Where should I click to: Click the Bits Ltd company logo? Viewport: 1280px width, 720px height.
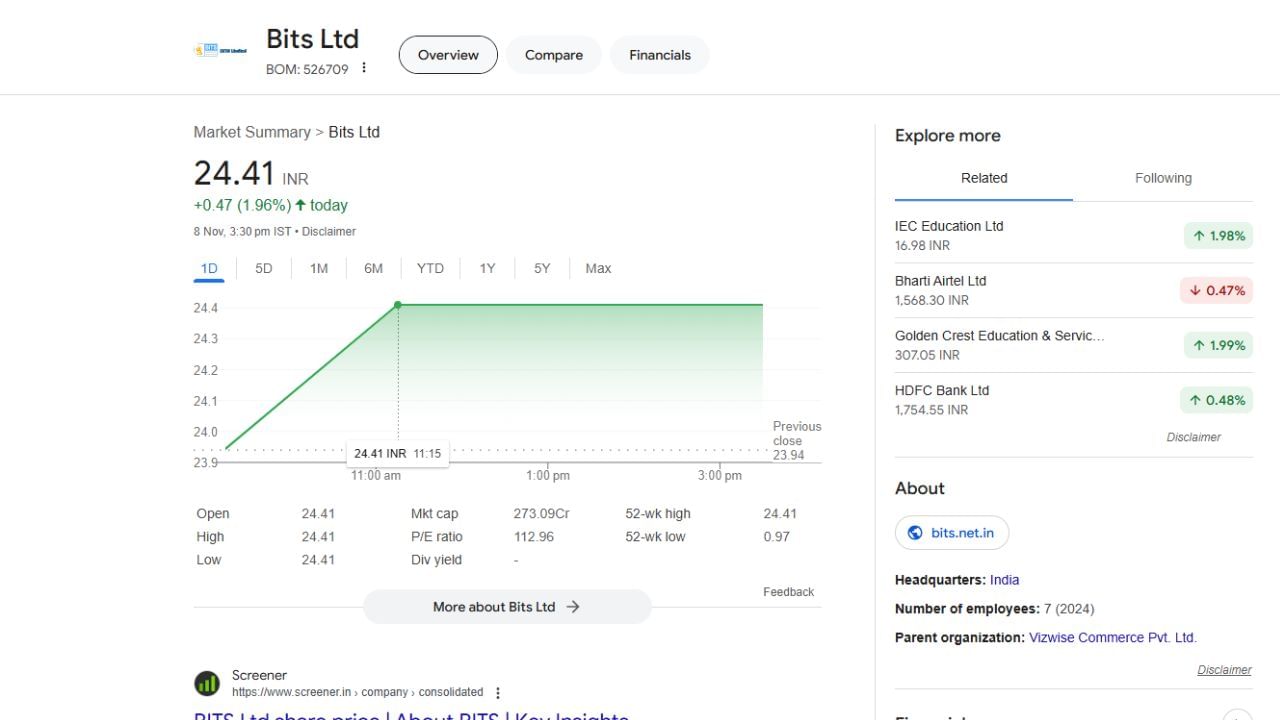coord(221,50)
